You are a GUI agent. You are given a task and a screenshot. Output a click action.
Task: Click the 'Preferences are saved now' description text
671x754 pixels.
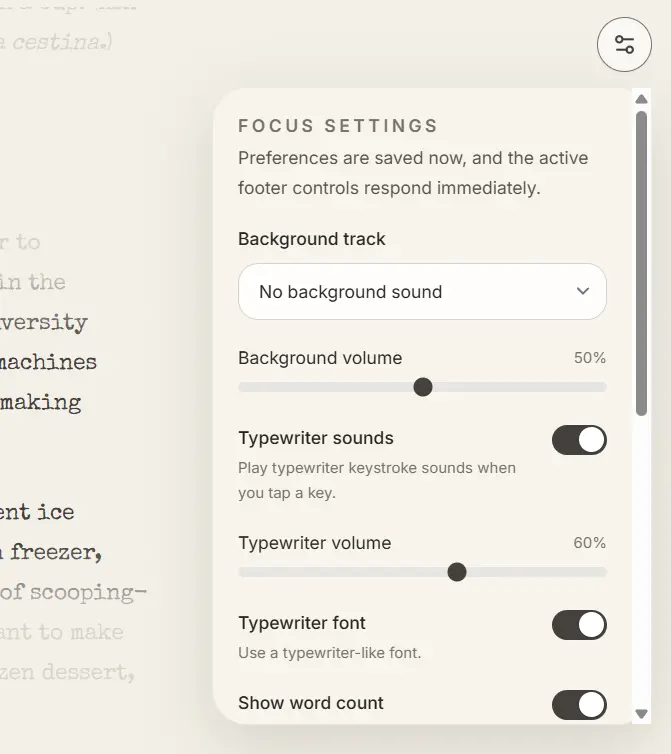[413, 173]
